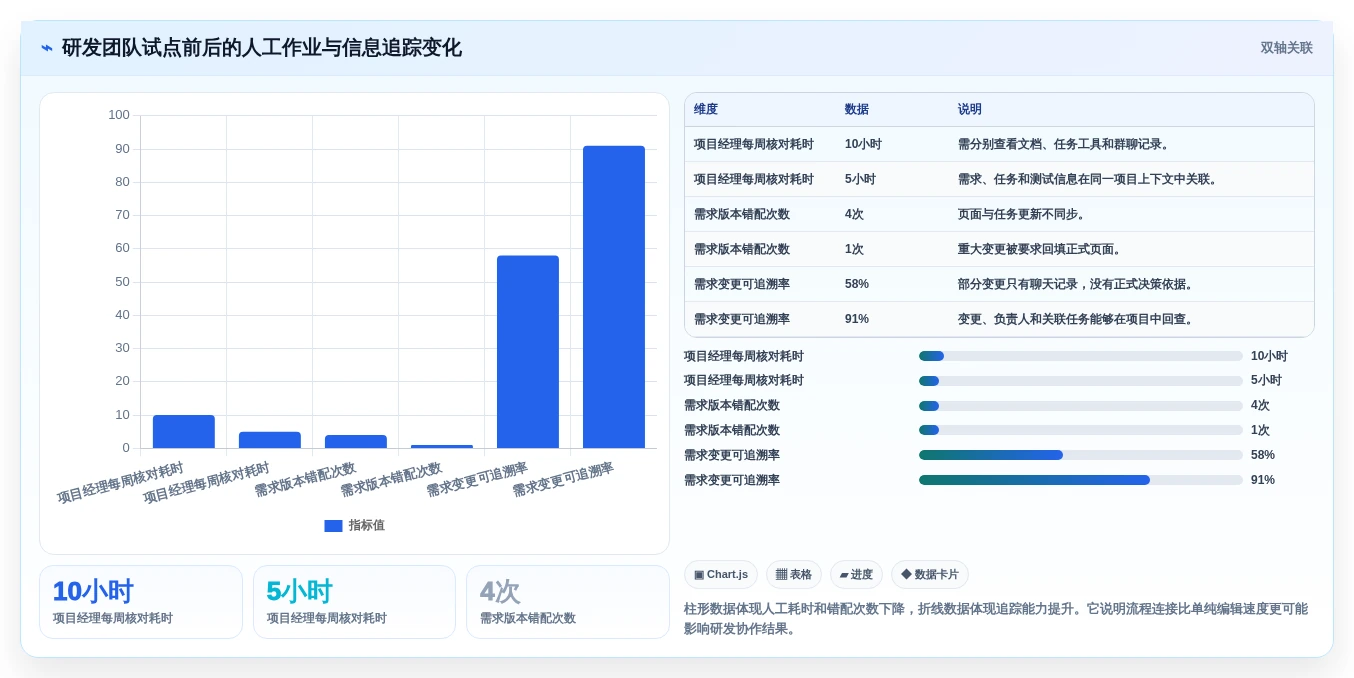Click the chart bar reaching 58
This screenshot has width=1354, height=678.
[528, 352]
